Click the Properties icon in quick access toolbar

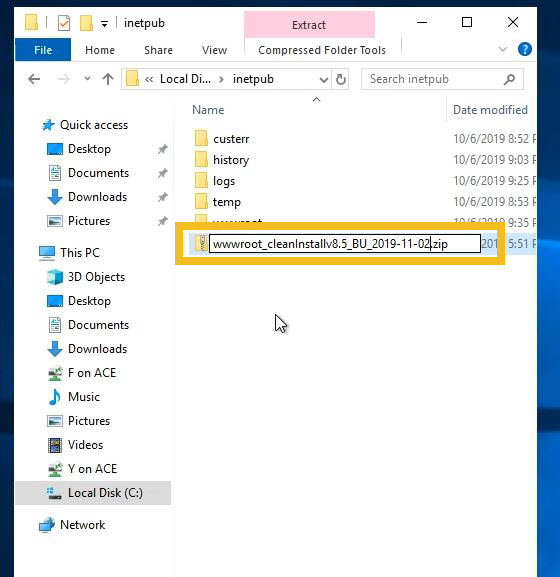click(64, 23)
